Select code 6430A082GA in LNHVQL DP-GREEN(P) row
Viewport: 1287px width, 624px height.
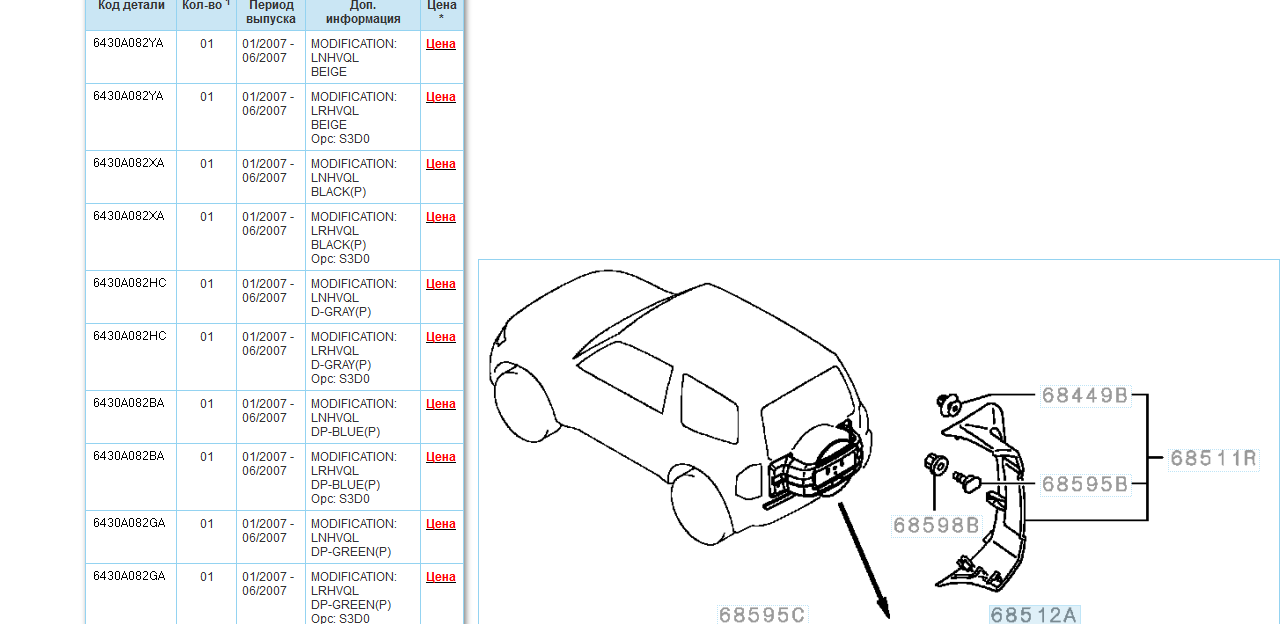click(x=129, y=524)
